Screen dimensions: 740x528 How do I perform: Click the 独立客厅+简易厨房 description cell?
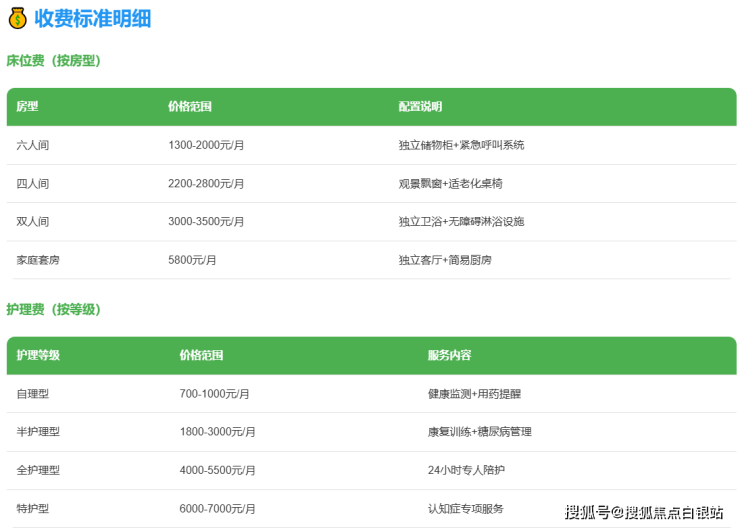pyautogui.click(x=445, y=260)
